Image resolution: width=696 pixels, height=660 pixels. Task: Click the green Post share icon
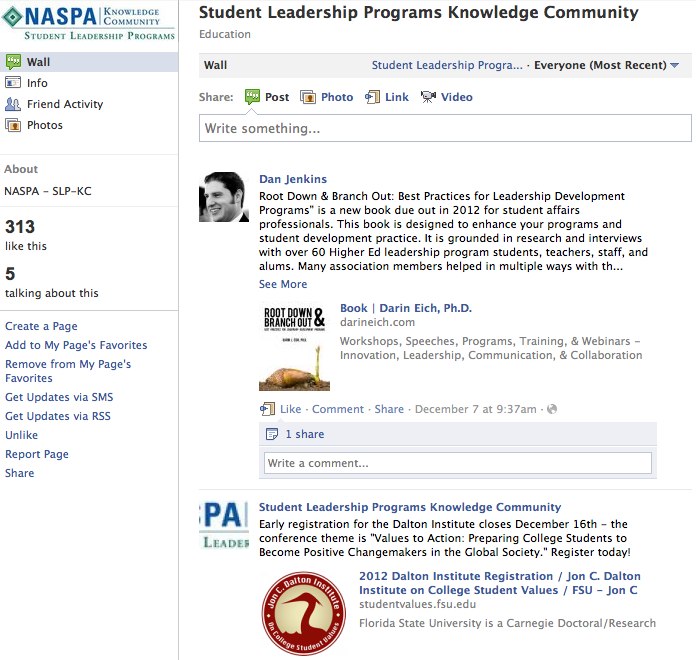[x=252, y=97]
